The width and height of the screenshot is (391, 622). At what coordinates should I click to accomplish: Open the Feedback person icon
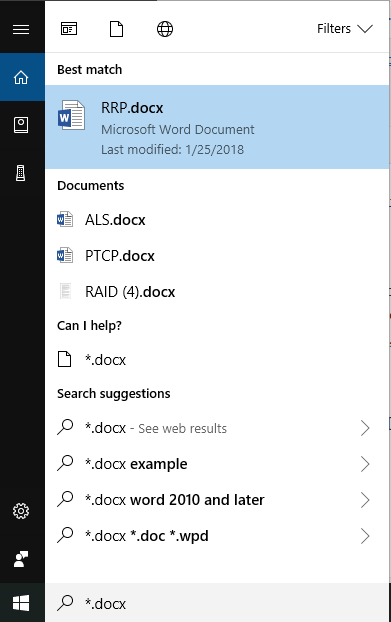click(x=21, y=559)
